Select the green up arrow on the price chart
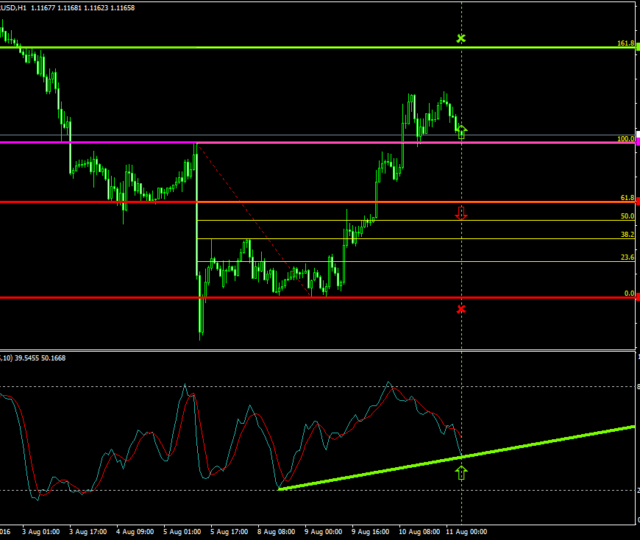The height and width of the screenshot is (540, 640). point(462,130)
